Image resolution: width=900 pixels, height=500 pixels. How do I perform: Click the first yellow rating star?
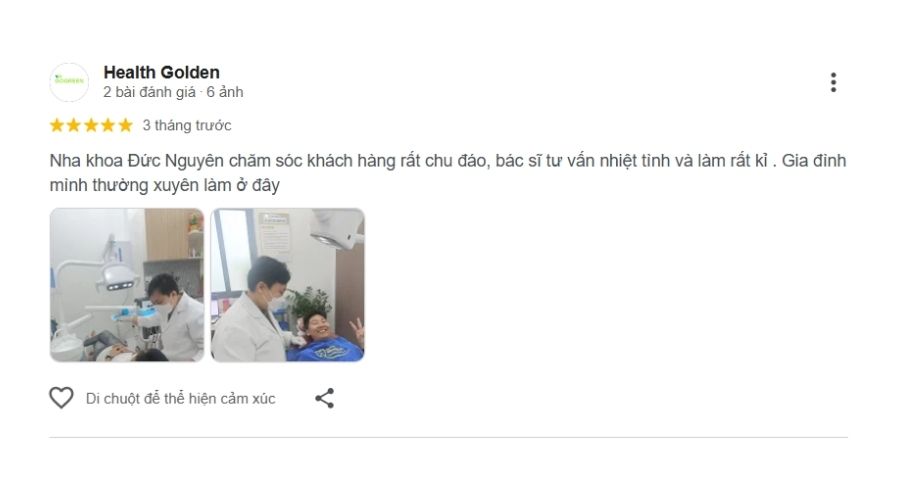[x=57, y=125]
